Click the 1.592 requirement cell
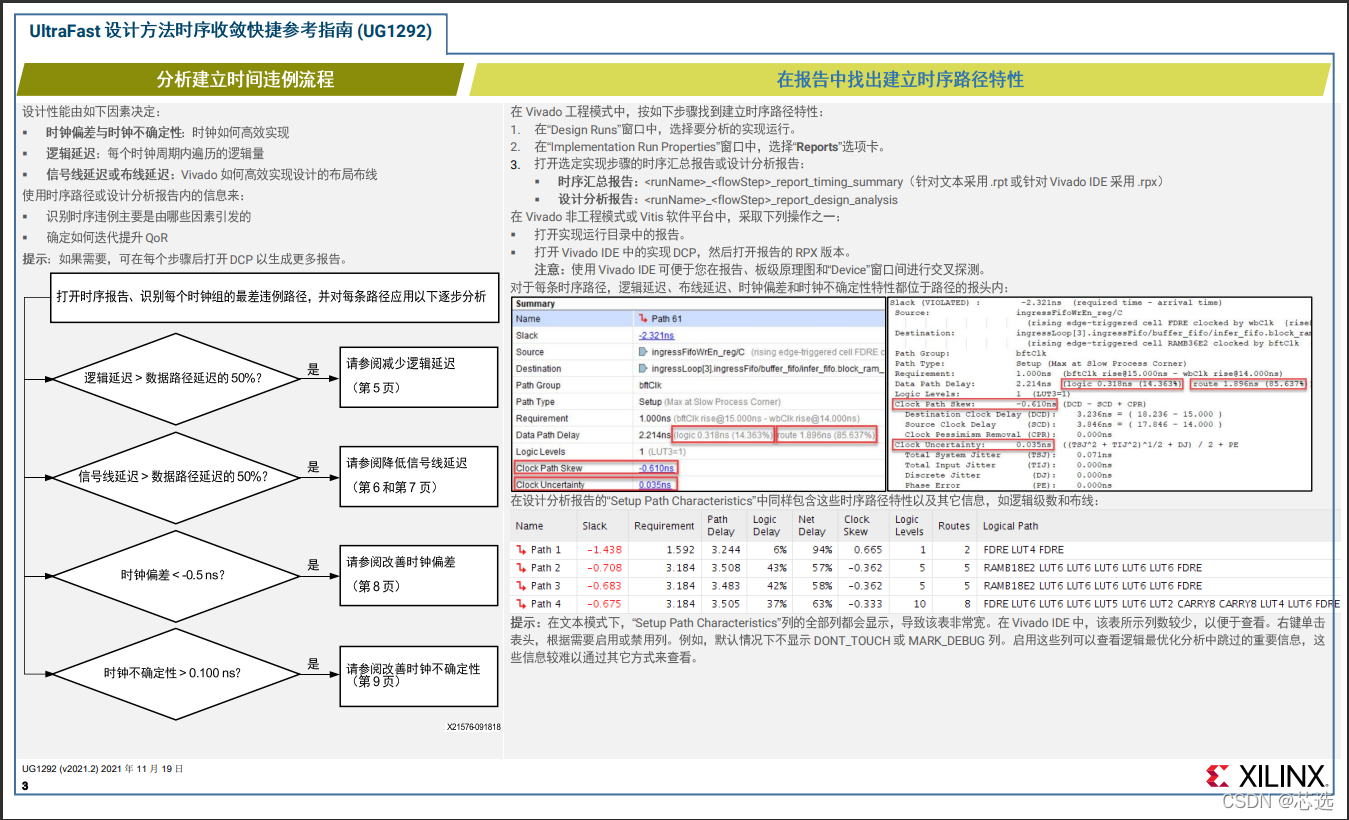 click(x=680, y=550)
